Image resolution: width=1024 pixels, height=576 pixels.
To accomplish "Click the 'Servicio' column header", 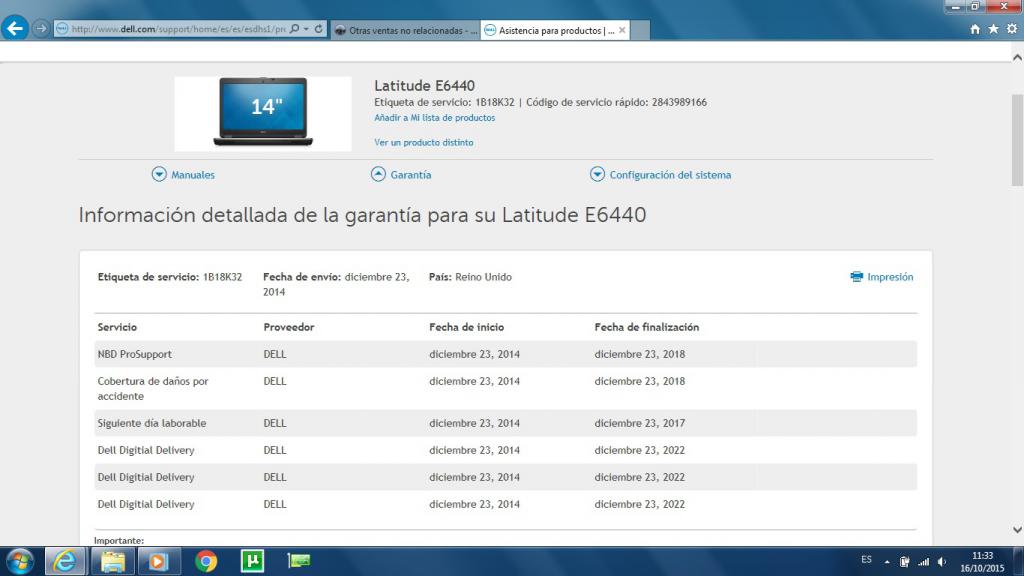I will (x=117, y=327).
